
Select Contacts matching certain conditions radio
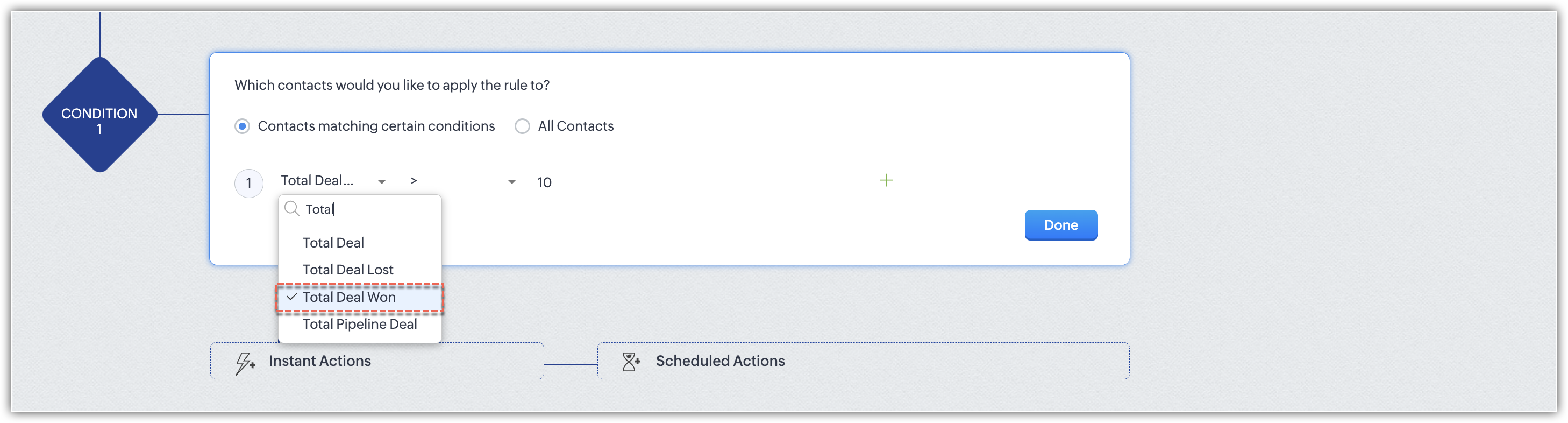pyautogui.click(x=243, y=126)
